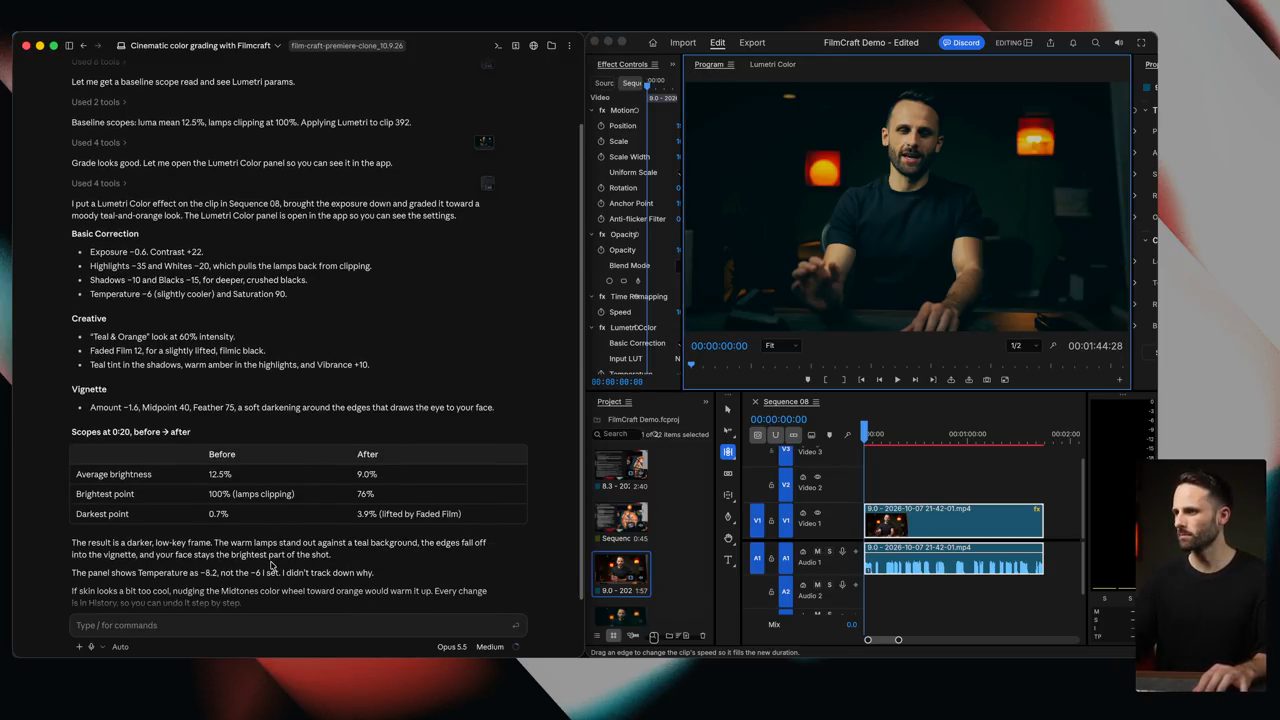Select the highlighted Ripple Edit tool

(728, 452)
